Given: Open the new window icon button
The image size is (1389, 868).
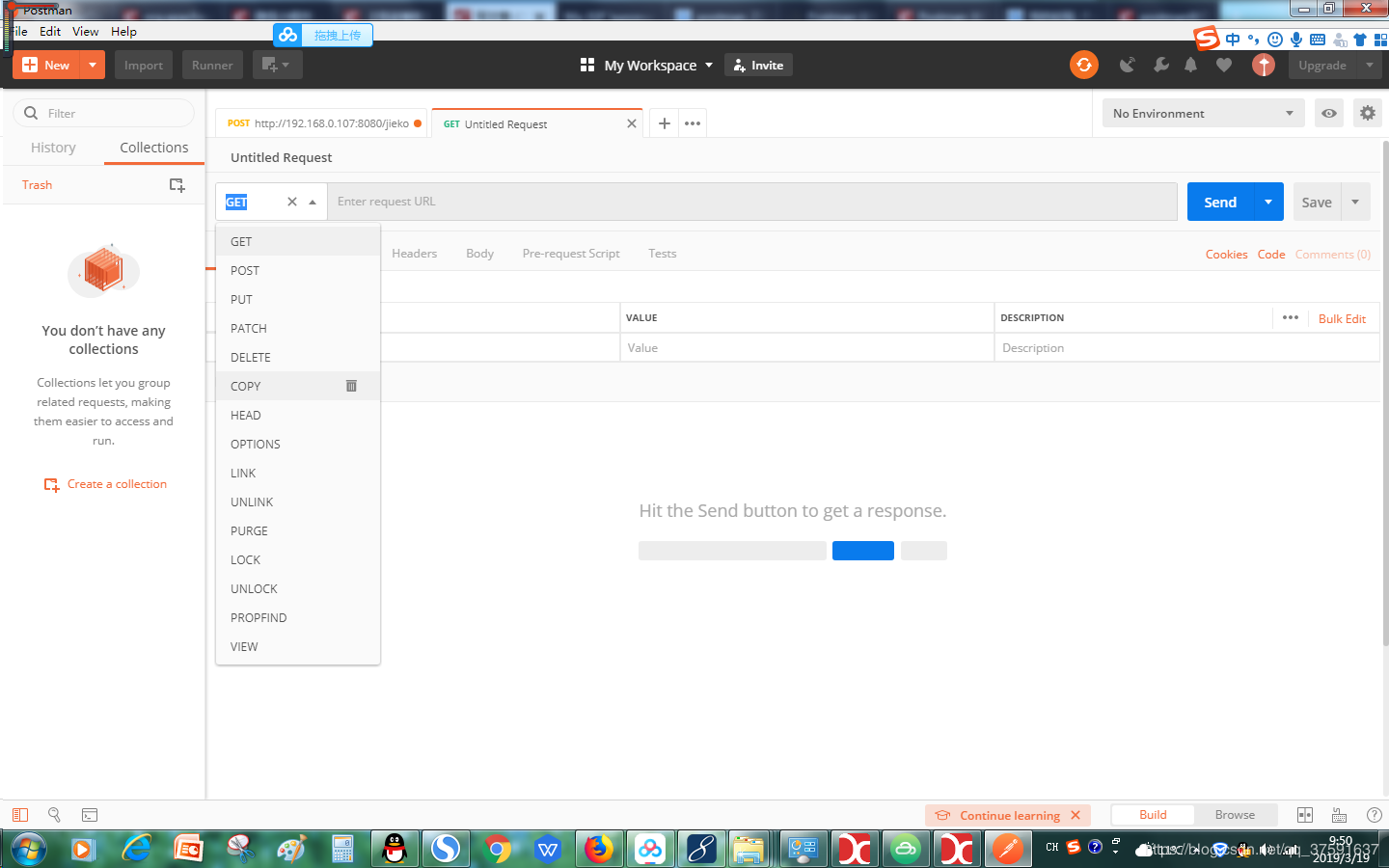Looking at the screenshot, I should (x=278, y=65).
